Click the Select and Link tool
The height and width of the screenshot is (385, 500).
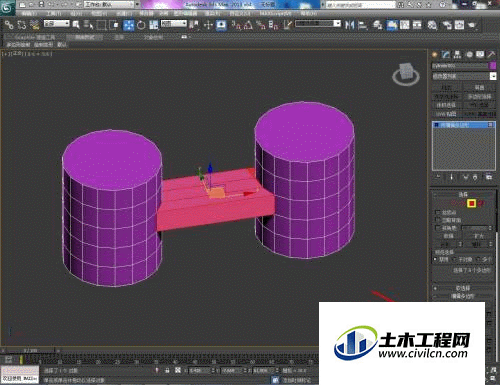9,25
